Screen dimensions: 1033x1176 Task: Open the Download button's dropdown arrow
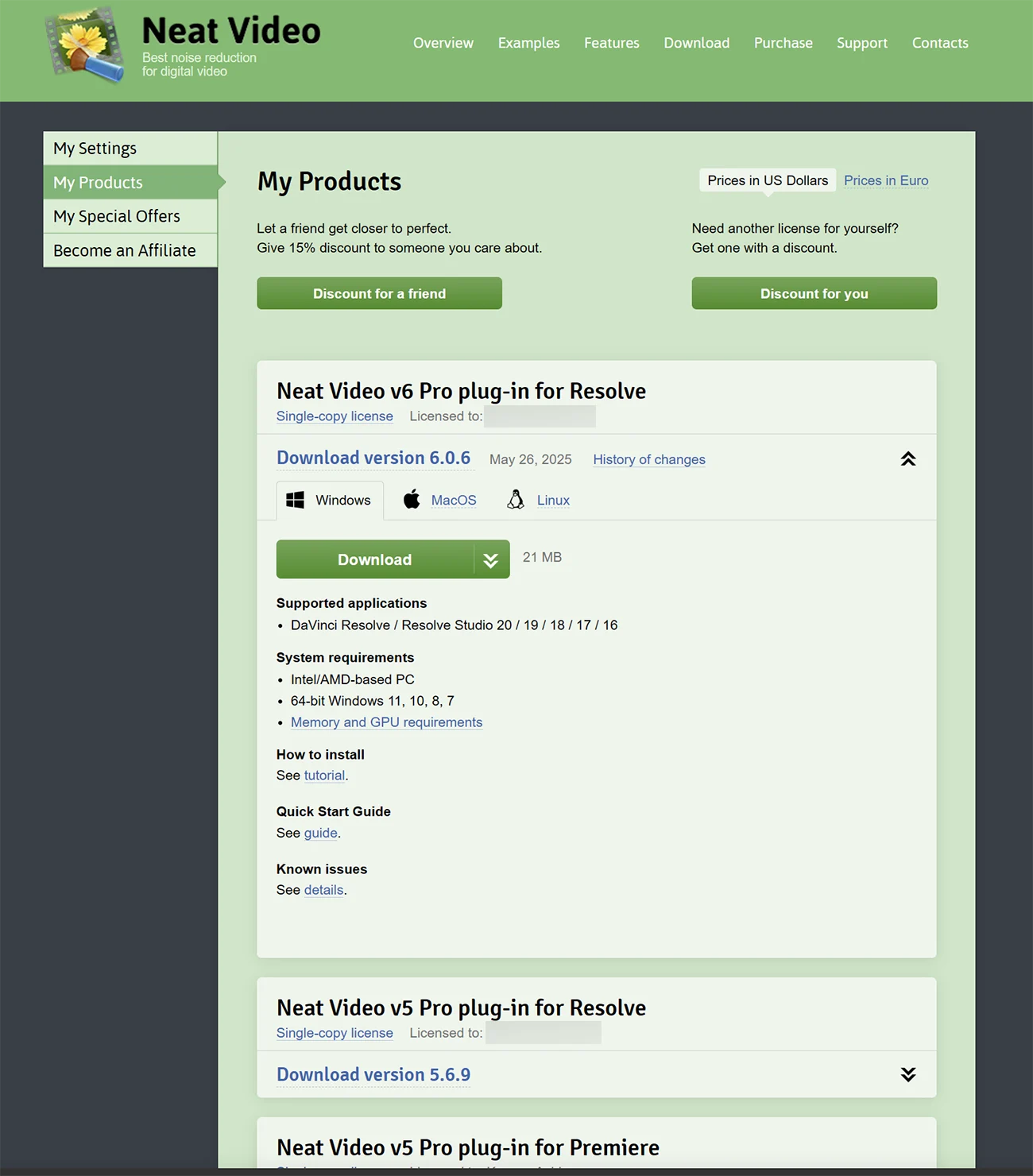[x=491, y=560]
